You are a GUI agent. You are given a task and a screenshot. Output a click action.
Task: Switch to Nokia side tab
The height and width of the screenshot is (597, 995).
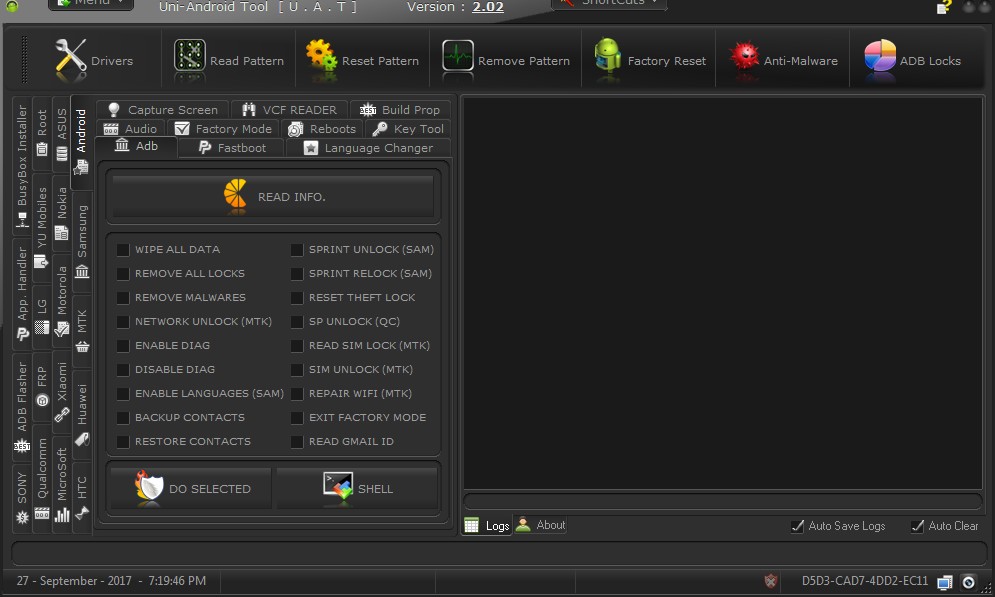(62, 213)
